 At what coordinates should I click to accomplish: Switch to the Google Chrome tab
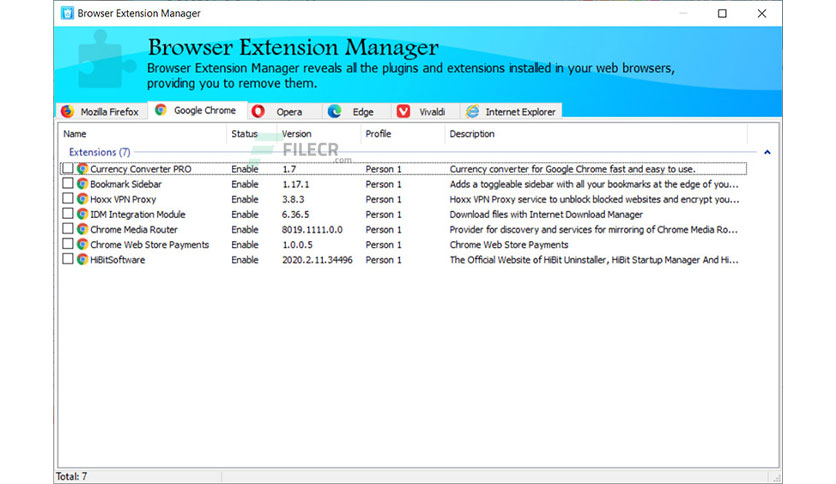[x=197, y=110]
